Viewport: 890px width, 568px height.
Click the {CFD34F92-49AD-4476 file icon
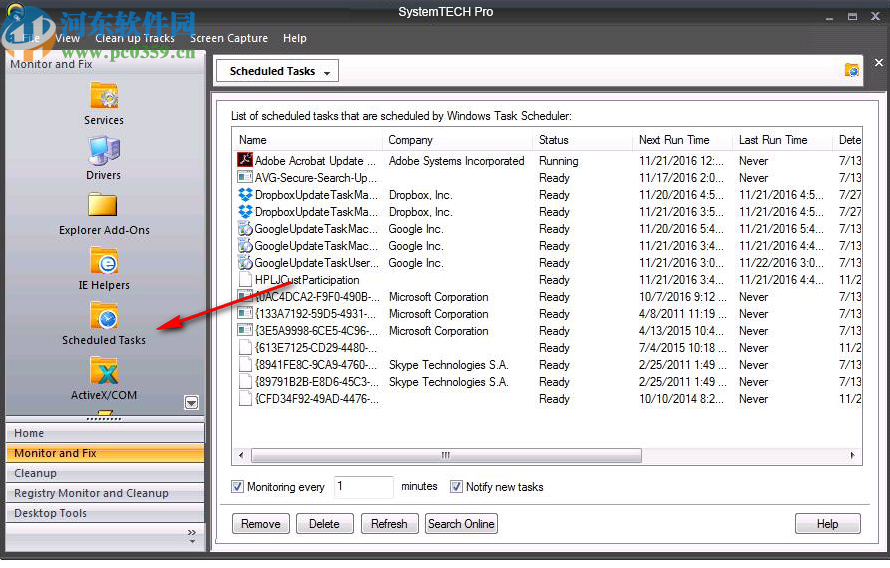[245, 398]
